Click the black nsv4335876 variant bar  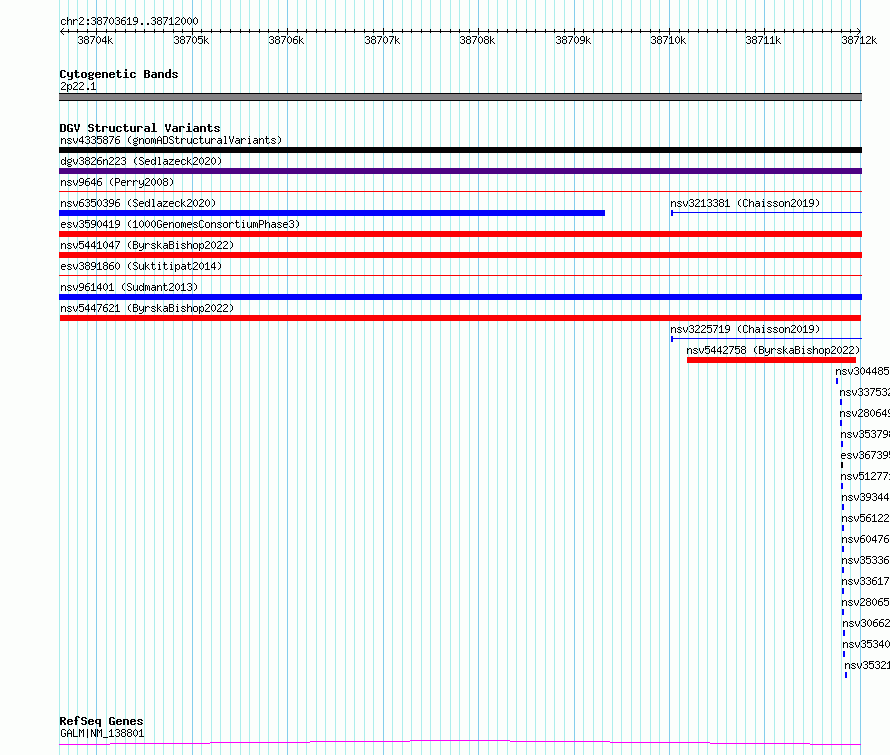pos(460,150)
